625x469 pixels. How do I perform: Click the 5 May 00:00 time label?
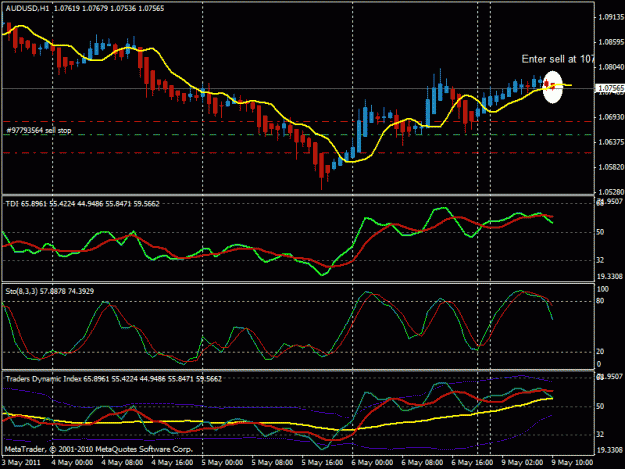tap(222, 463)
